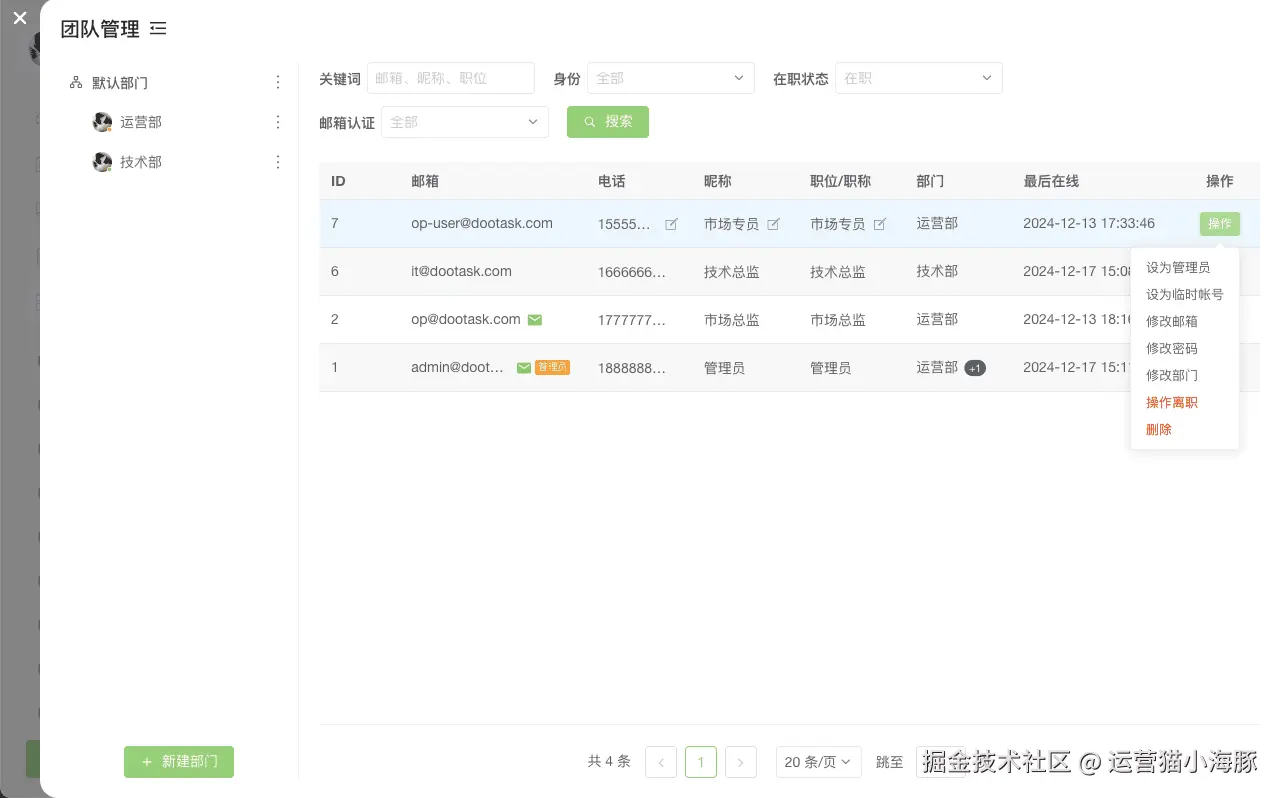Viewport: 1280px width, 798px height.
Task: Click the verified mail icon in admin row
Action: (x=524, y=368)
